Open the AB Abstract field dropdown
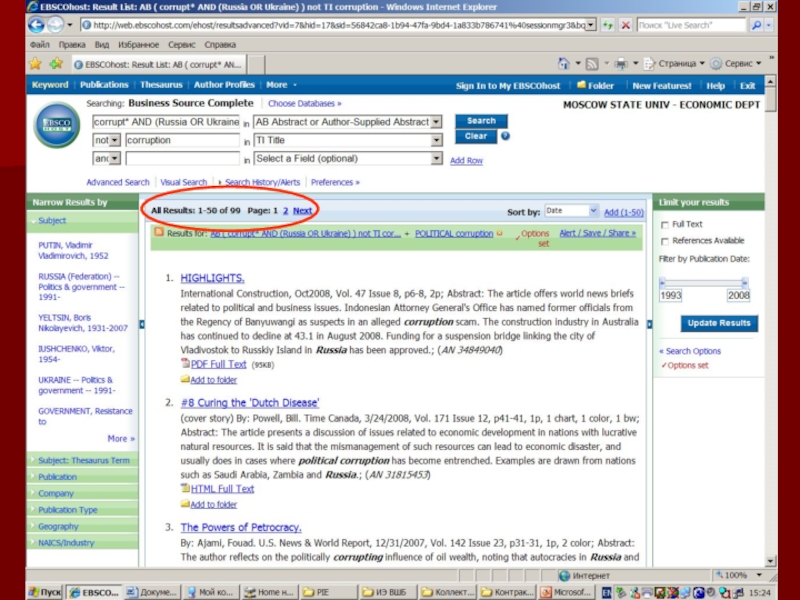800x600 pixels. click(436, 122)
